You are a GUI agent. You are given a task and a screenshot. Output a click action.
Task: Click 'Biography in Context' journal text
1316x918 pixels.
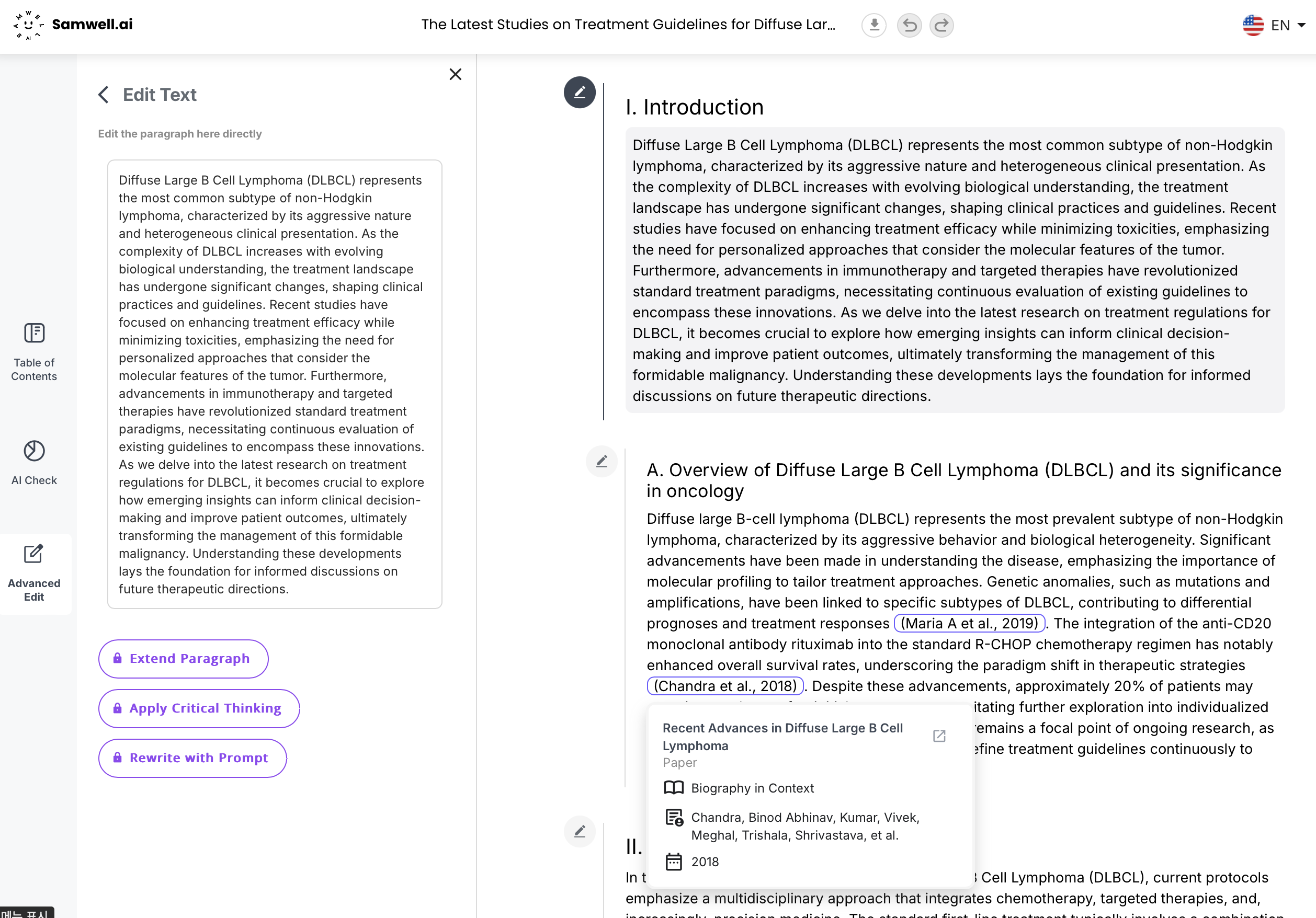[752, 788]
